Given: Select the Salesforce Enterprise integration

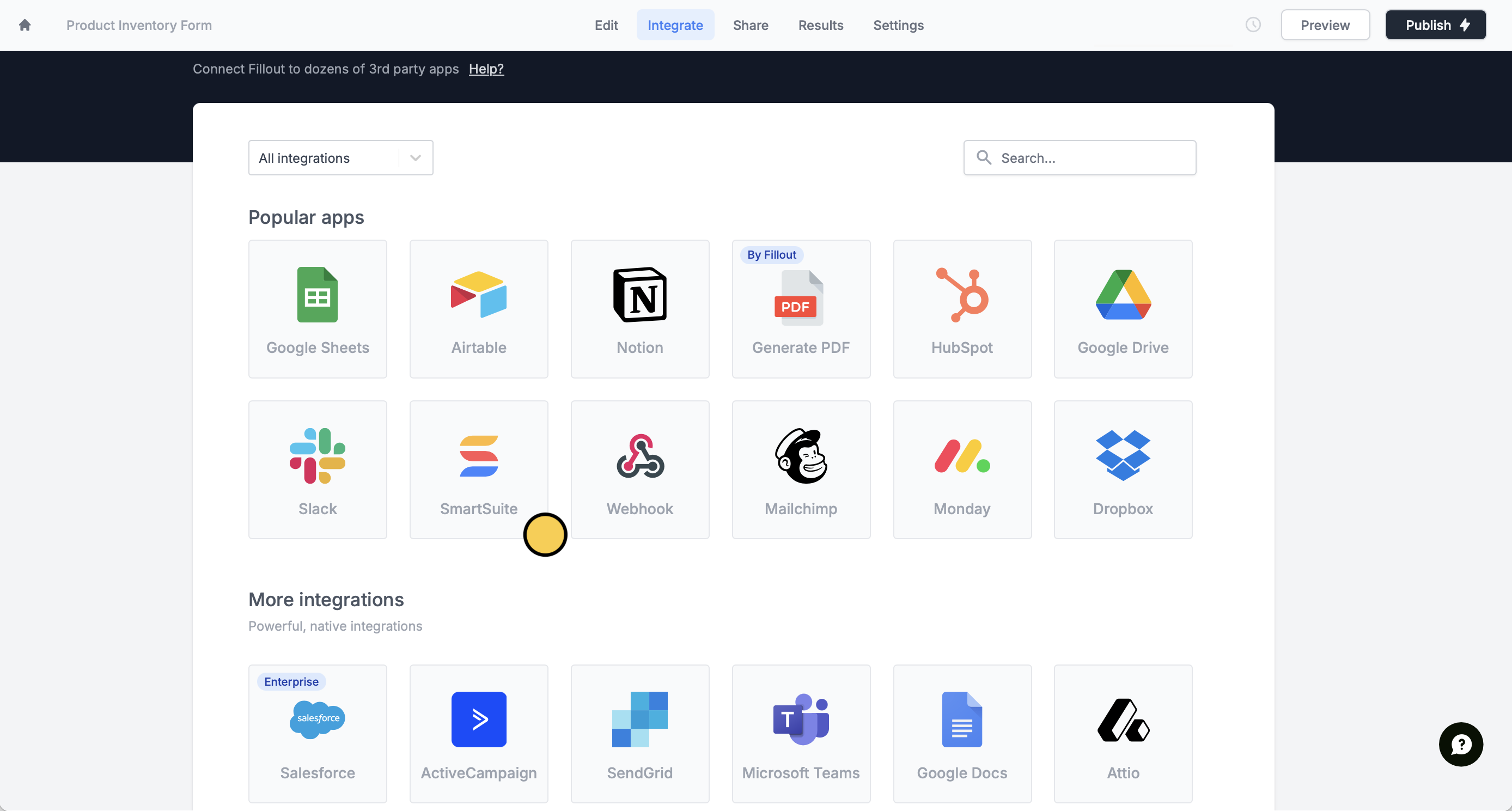Looking at the screenshot, I should point(318,734).
